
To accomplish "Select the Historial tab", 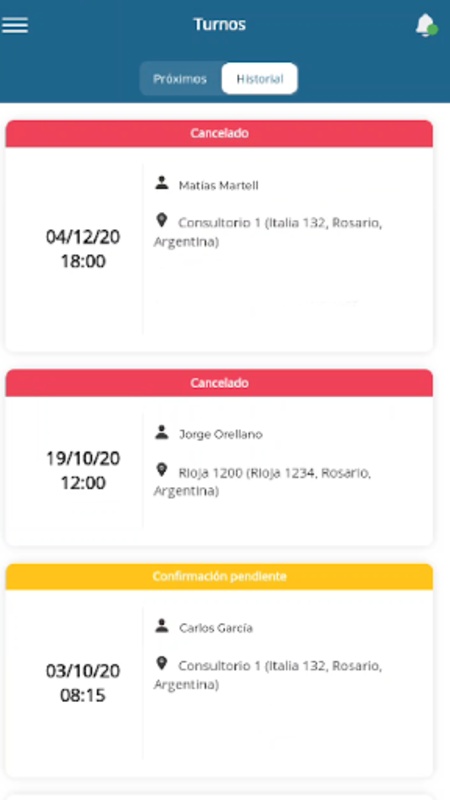I will pyautogui.click(x=260, y=79).
